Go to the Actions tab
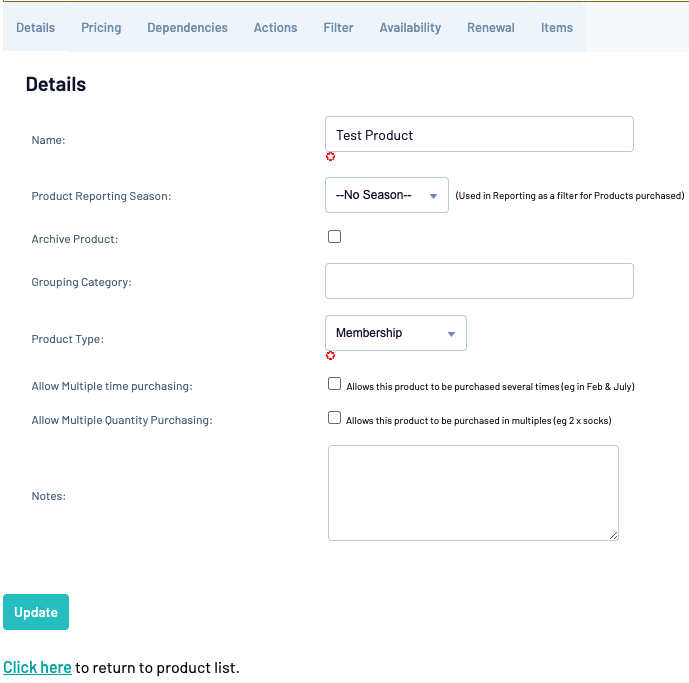Viewport: 689px width, 683px height. pos(276,28)
